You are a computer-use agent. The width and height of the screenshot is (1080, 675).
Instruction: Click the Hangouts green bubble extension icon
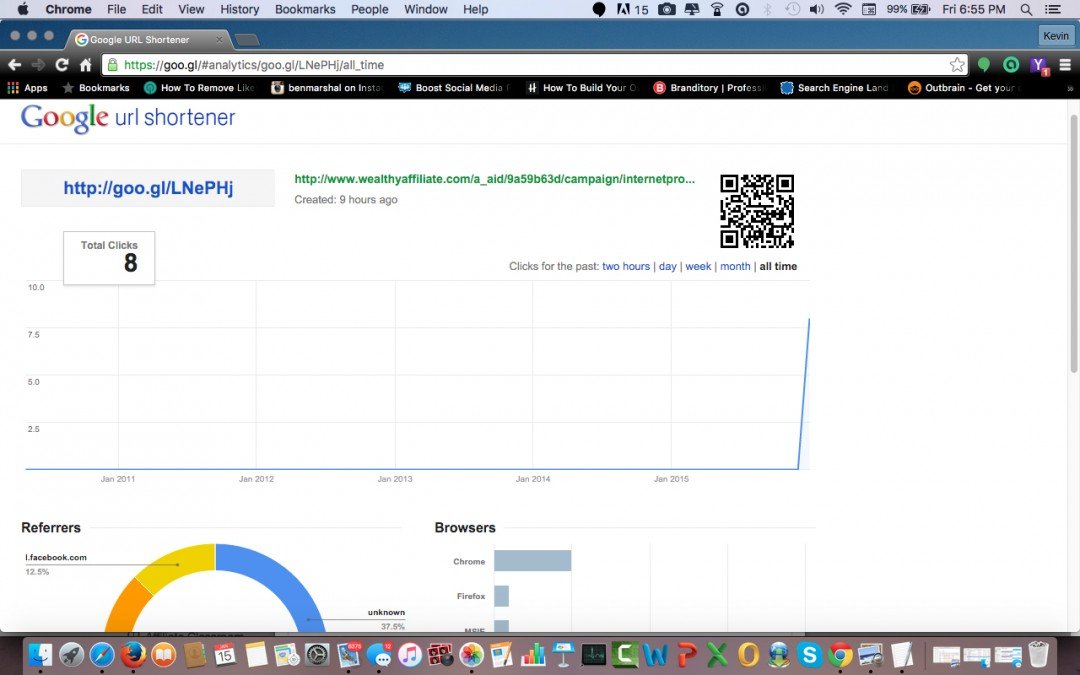pos(984,65)
